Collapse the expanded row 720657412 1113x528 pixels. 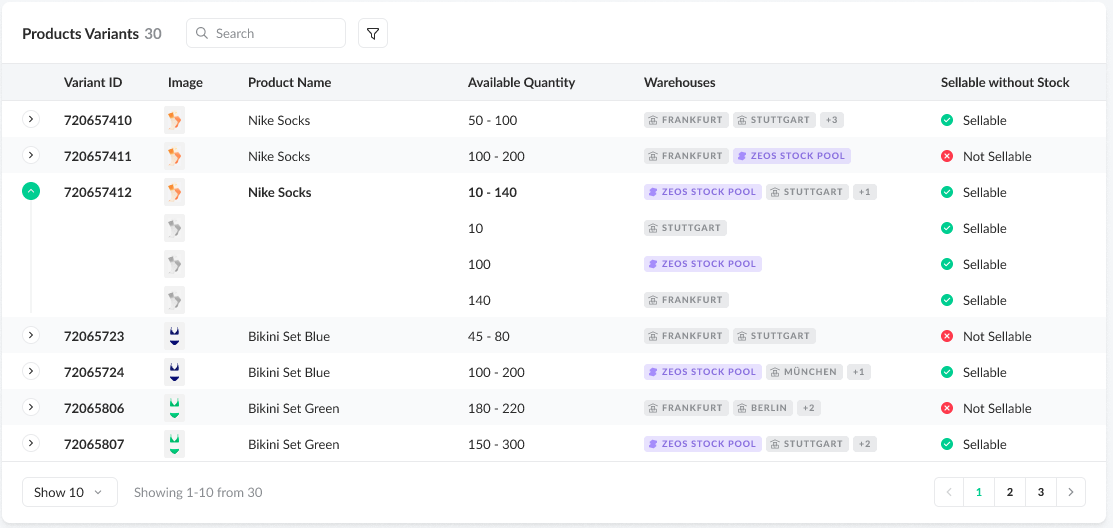coord(31,192)
